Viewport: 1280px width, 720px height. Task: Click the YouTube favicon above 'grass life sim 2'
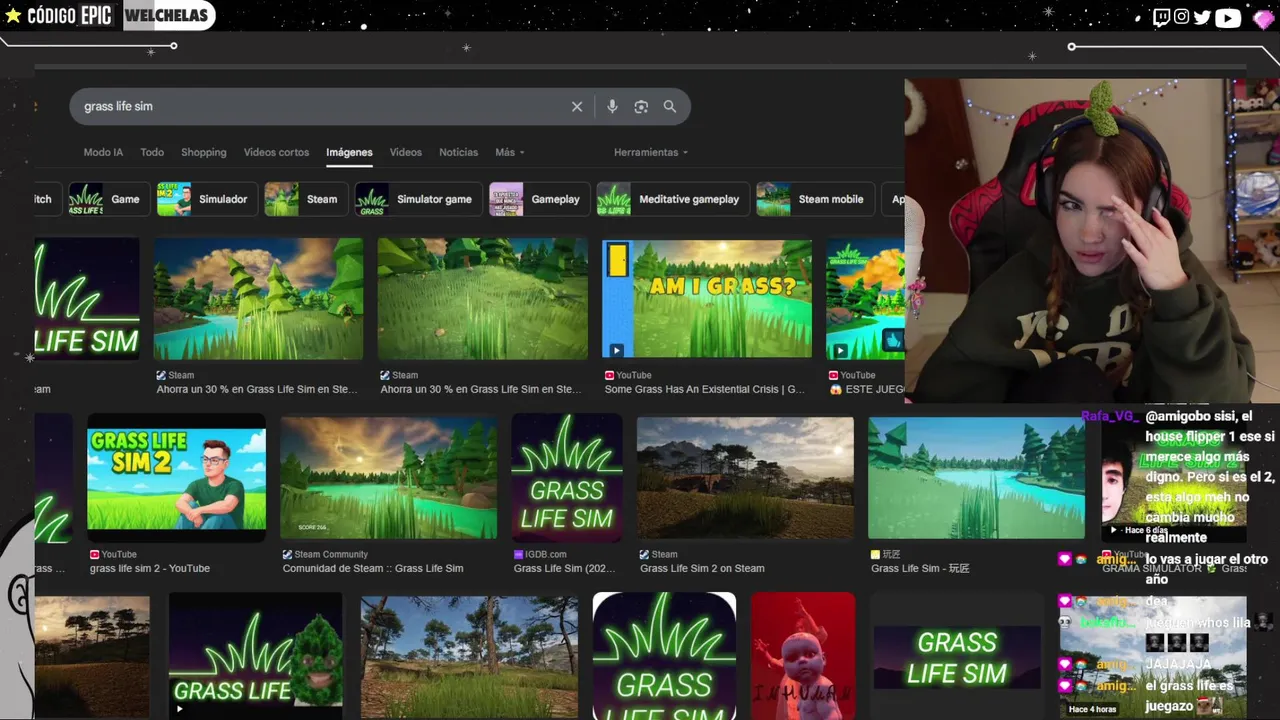point(94,554)
